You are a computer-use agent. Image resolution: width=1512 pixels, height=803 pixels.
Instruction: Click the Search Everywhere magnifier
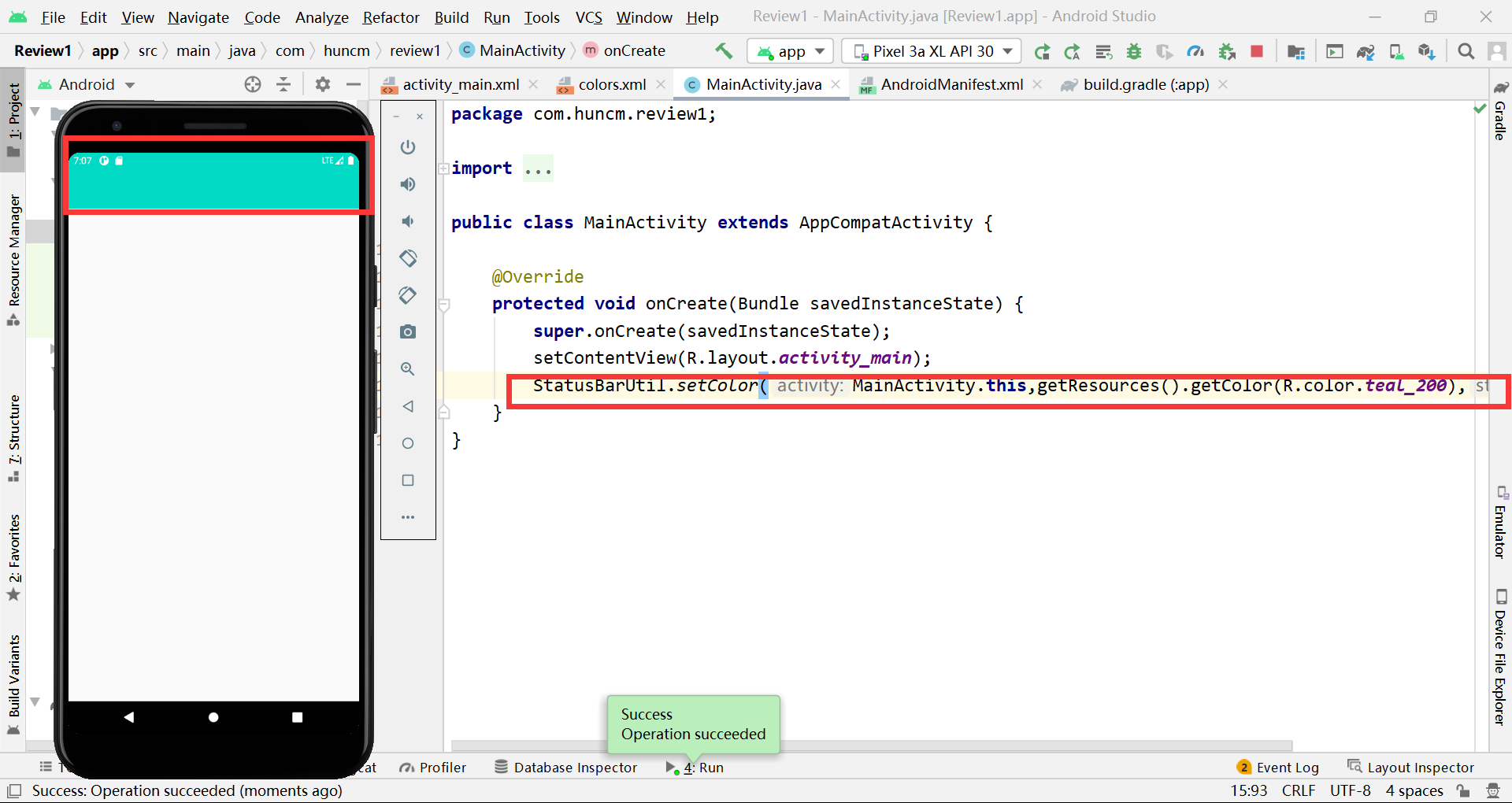coord(1466,52)
